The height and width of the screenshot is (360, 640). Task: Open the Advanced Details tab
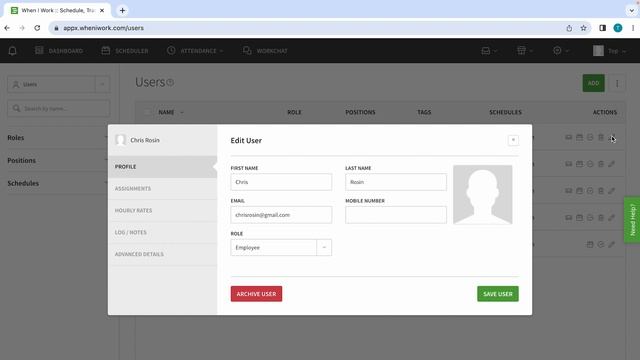[x=162, y=254]
